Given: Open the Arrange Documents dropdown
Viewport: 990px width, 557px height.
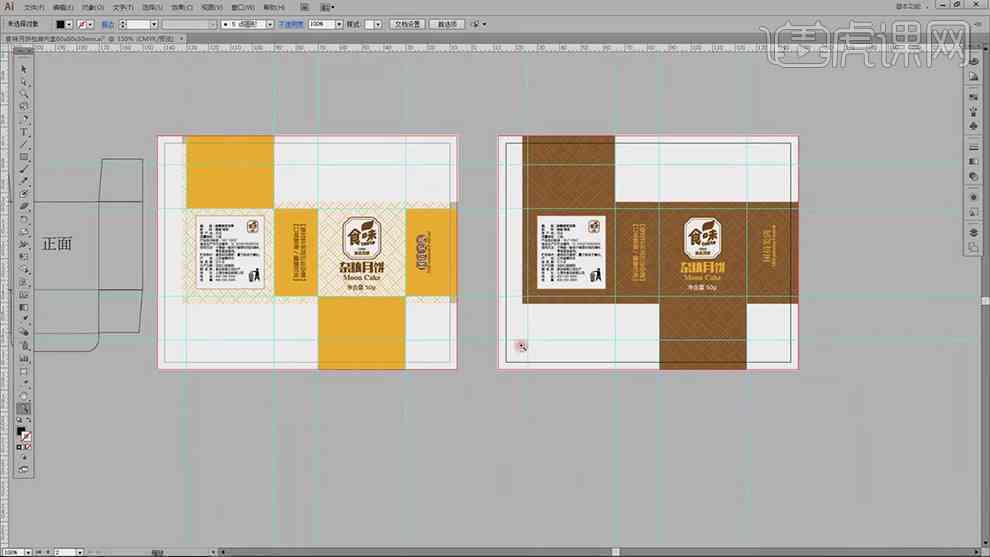Looking at the screenshot, I should click(x=326, y=7).
